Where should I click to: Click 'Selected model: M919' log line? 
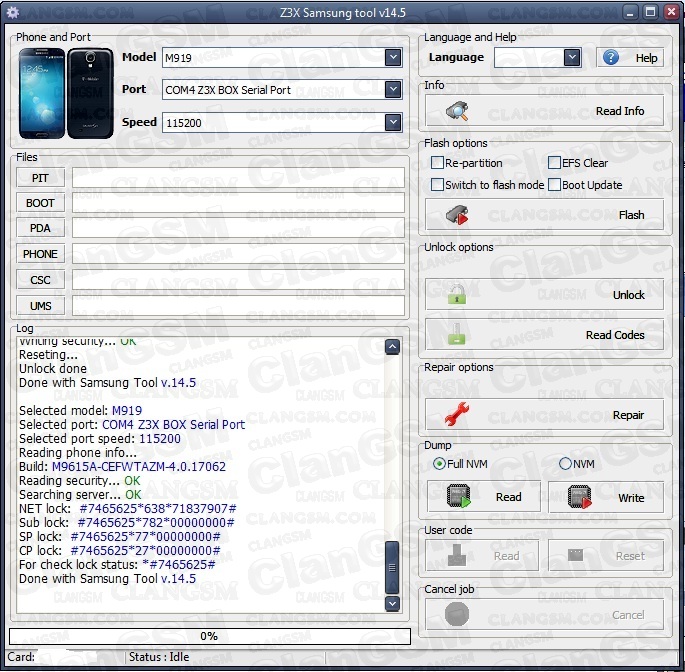tap(80, 411)
